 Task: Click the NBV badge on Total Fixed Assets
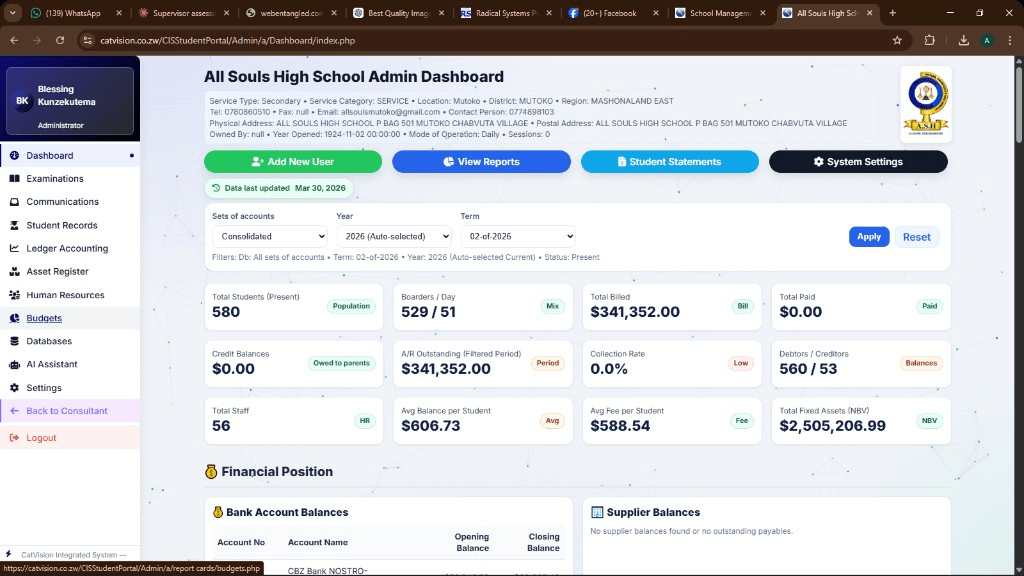click(x=929, y=421)
